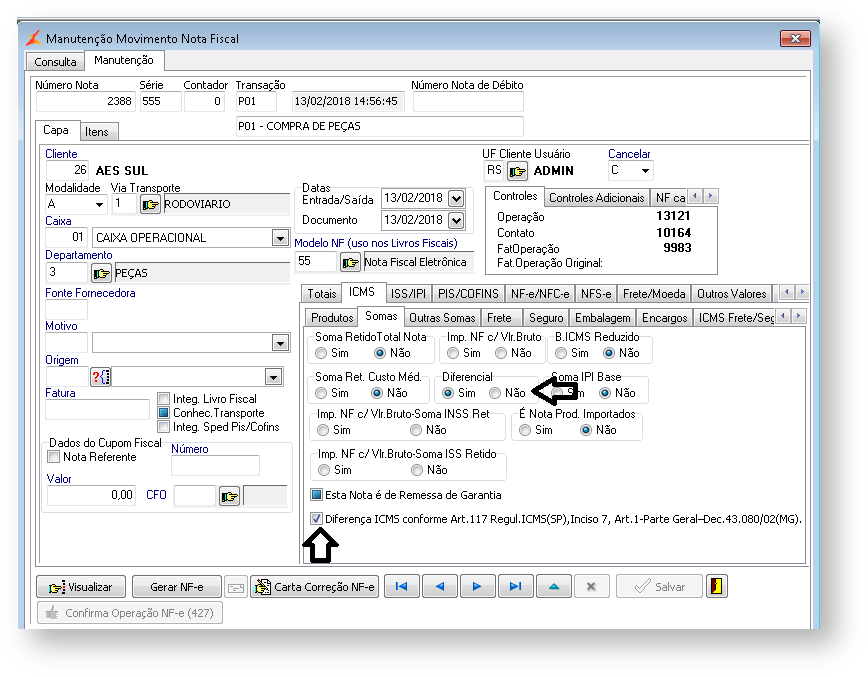This screenshot has height=677, width=868.
Task: Switch to the PIS/COFINS tab
Action: pos(470,293)
